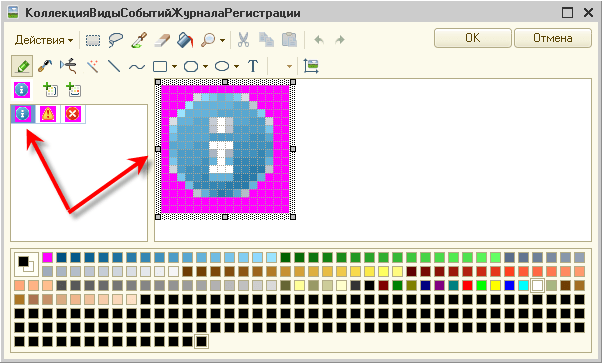This screenshot has width=602, height=363.
Task: Expand the Ellipse tool dropdown arrow
Action: (x=236, y=66)
